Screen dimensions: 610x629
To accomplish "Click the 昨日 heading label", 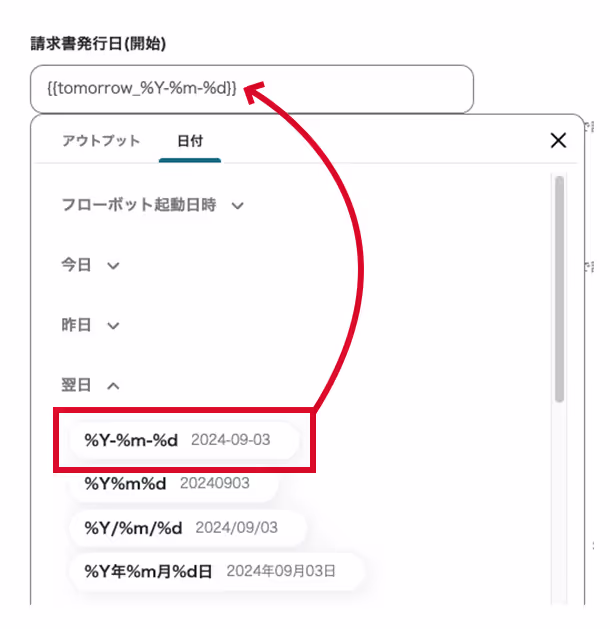I will 76,325.
